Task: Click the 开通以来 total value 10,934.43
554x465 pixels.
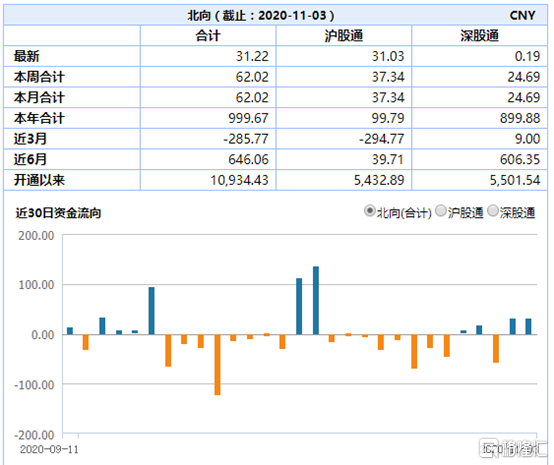Action: click(x=239, y=180)
